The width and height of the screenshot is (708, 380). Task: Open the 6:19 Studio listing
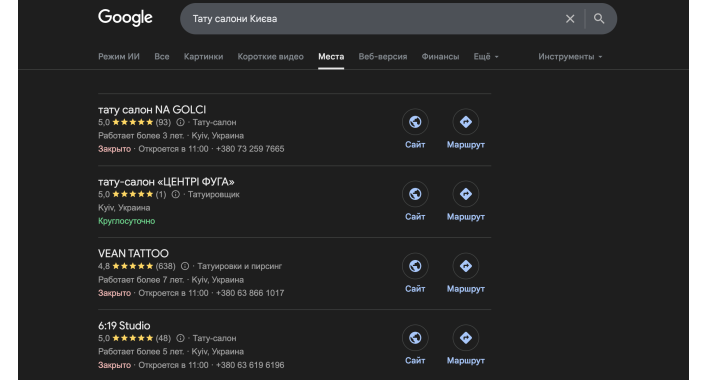[124, 325]
